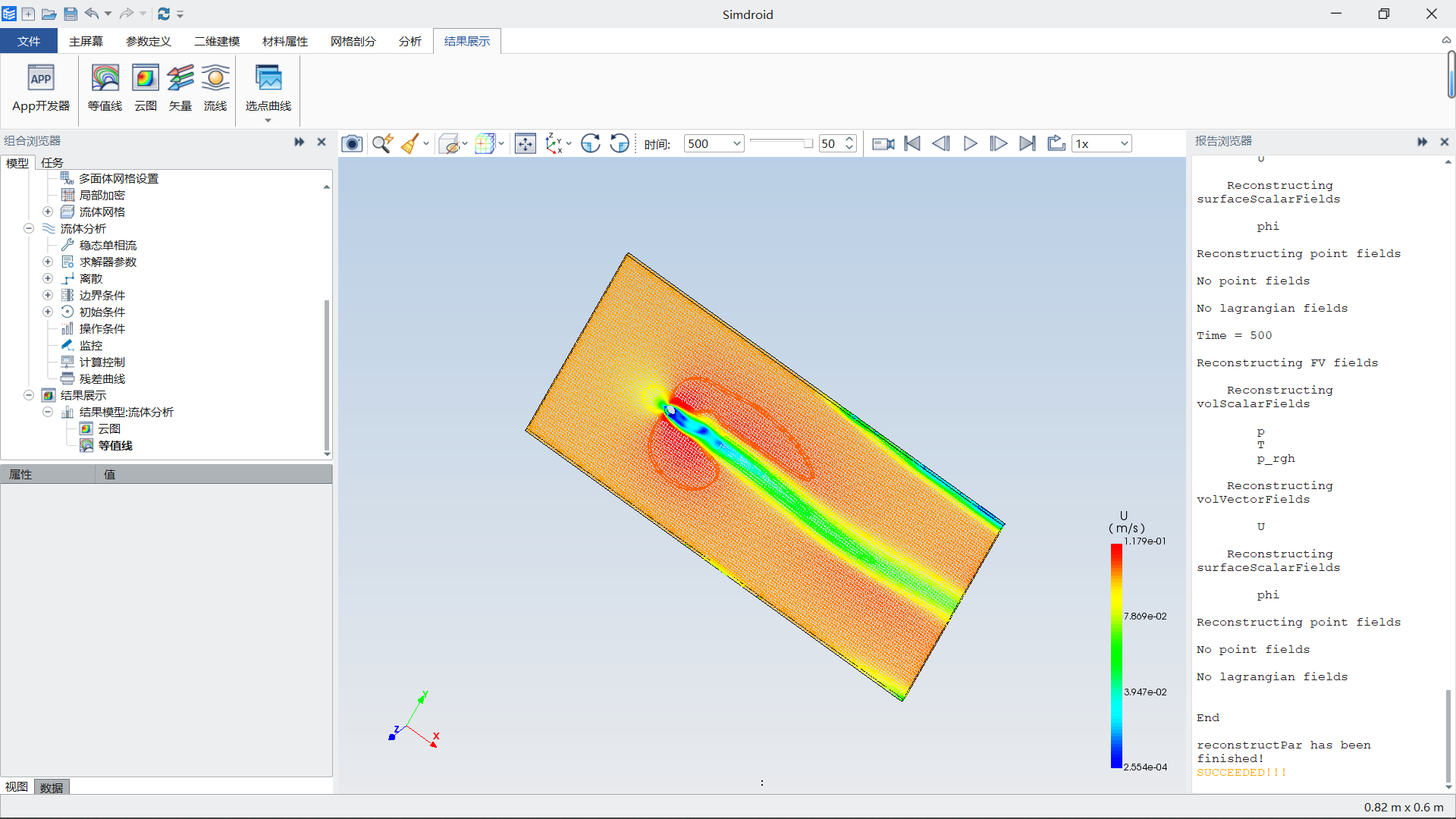The height and width of the screenshot is (819, 1456).
Task: Switch to the 分析 ribbon tab
Action: pos(410,41)
